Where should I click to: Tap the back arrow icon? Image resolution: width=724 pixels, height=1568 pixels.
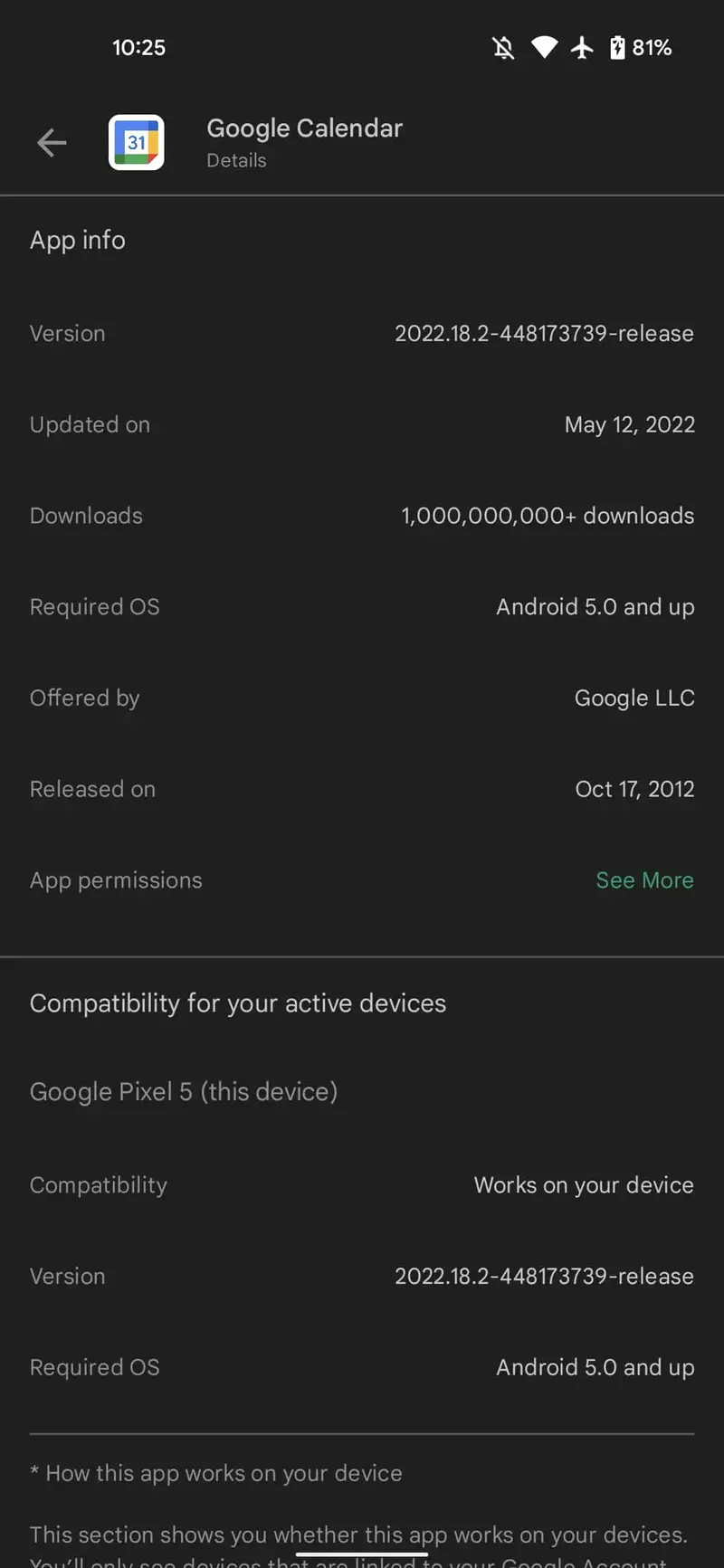click(x=52, y=142)
